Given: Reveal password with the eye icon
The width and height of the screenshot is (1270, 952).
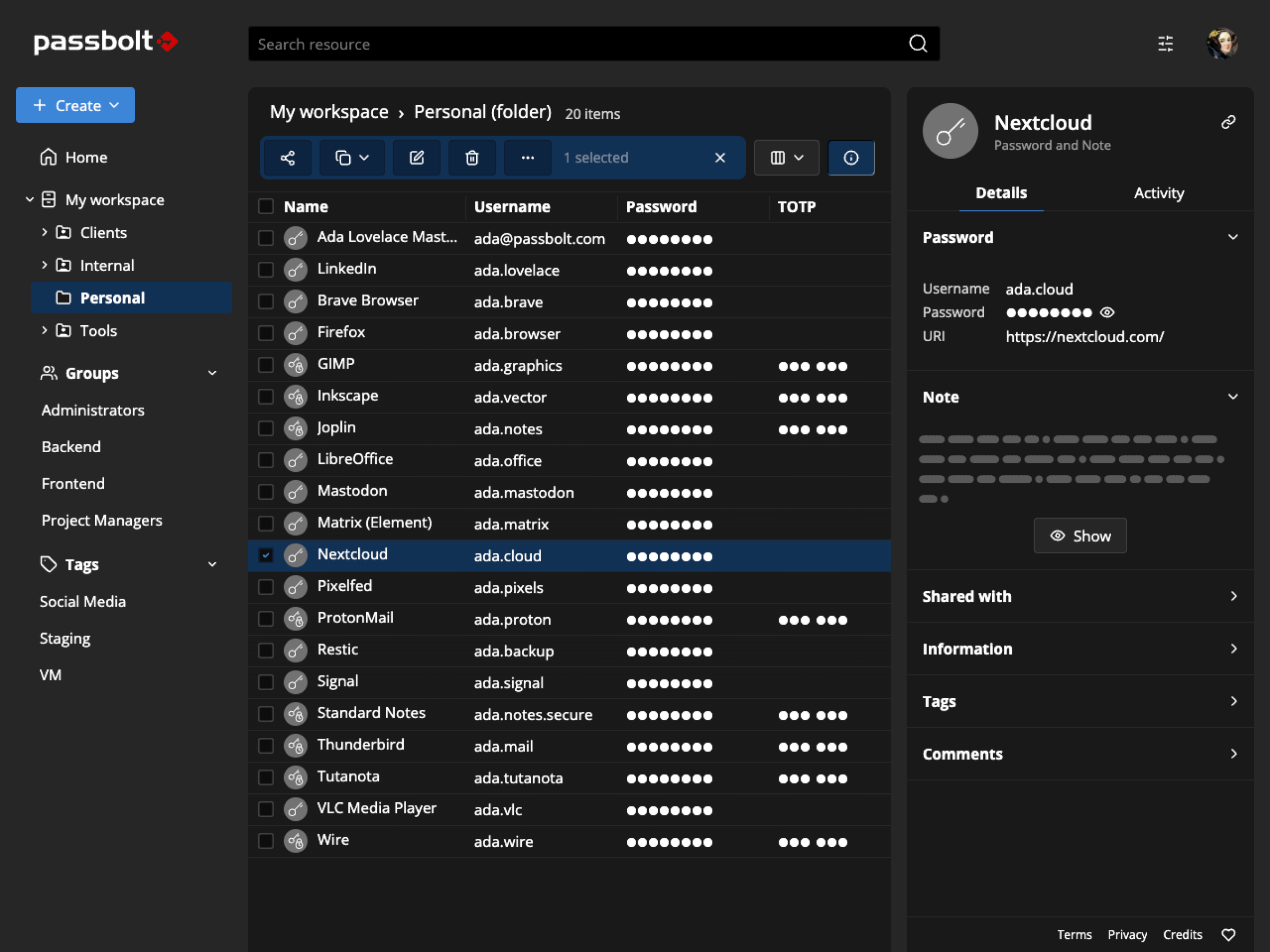Looking at the screenshot, I should click(1107, 312).
